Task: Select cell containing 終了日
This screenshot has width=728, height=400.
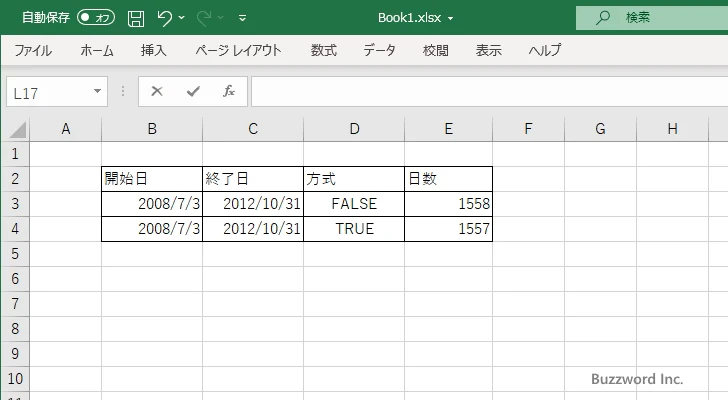Action: click(x=253, y=179)
